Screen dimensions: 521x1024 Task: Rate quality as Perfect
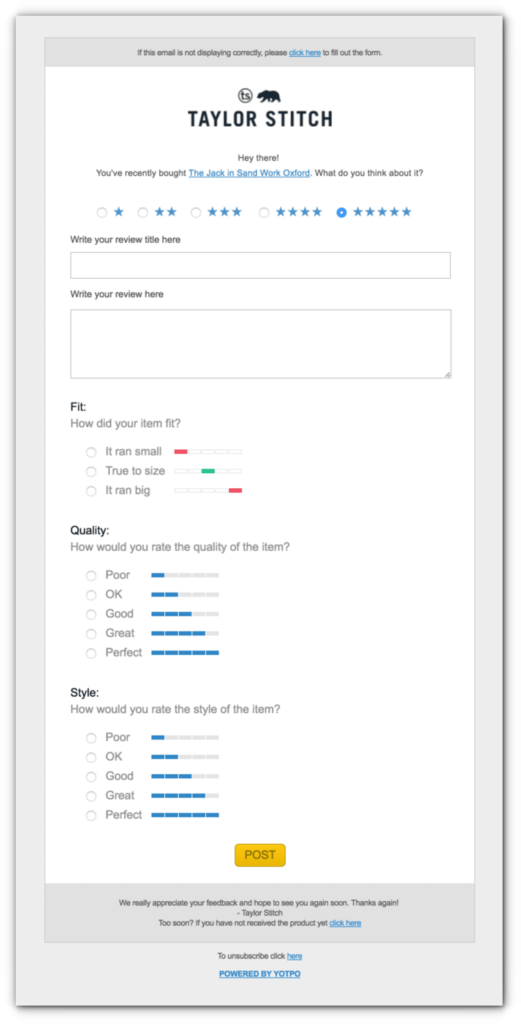tap(91, 653)
